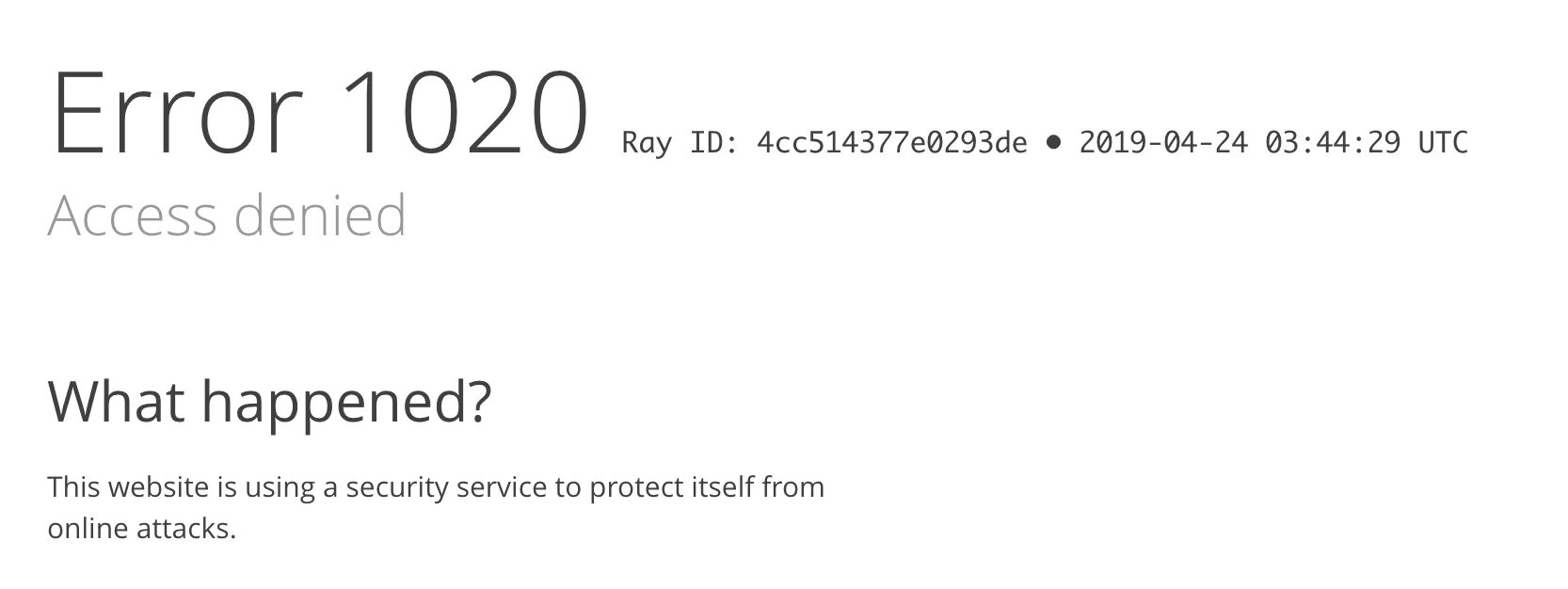
Task: Click the word "What" in the section heading
Action: point(116,400)
